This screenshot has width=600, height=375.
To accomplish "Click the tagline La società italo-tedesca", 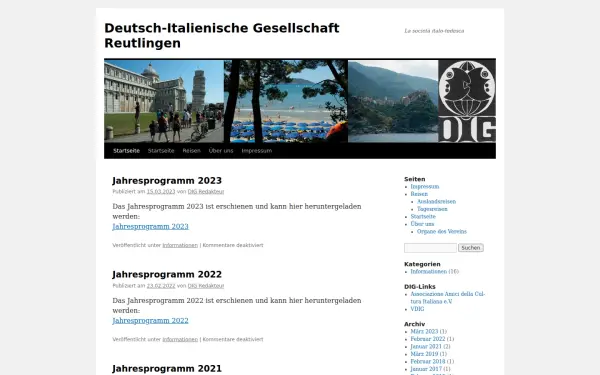I will (x=434, y=31).
